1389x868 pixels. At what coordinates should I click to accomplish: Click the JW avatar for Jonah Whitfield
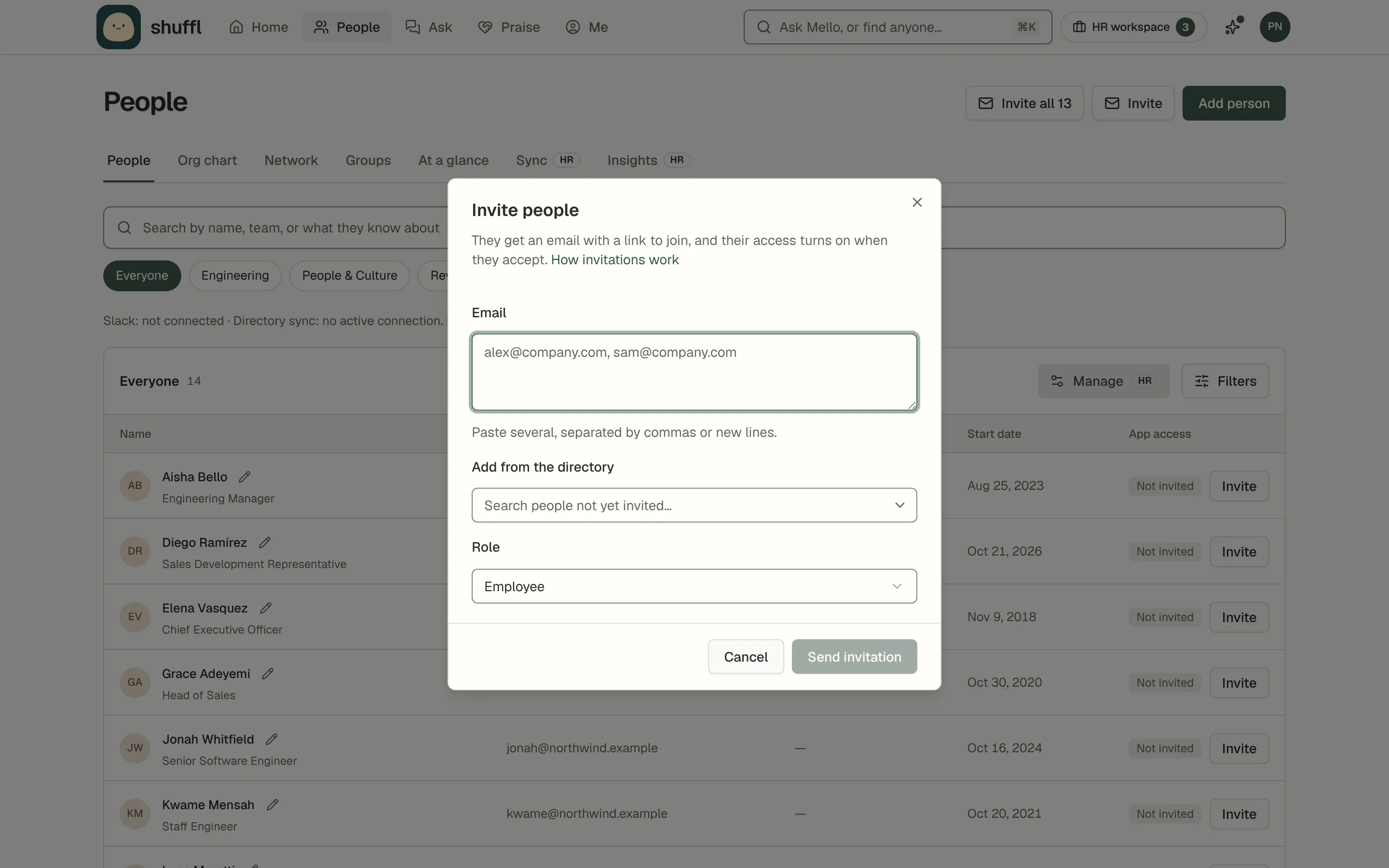tap(135, 748)
